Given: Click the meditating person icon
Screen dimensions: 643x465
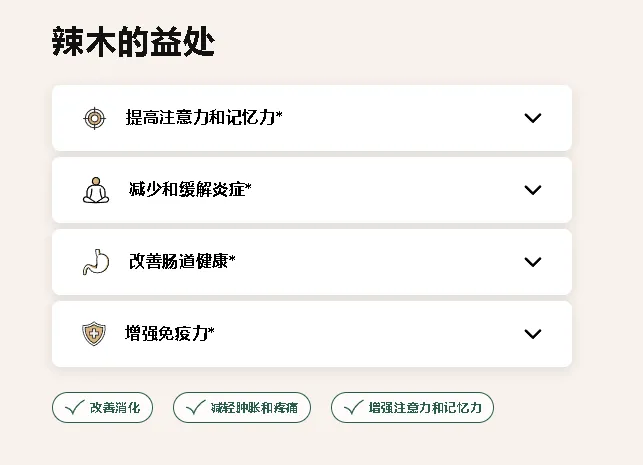Looking at the screenshot, I should [95, 190].
